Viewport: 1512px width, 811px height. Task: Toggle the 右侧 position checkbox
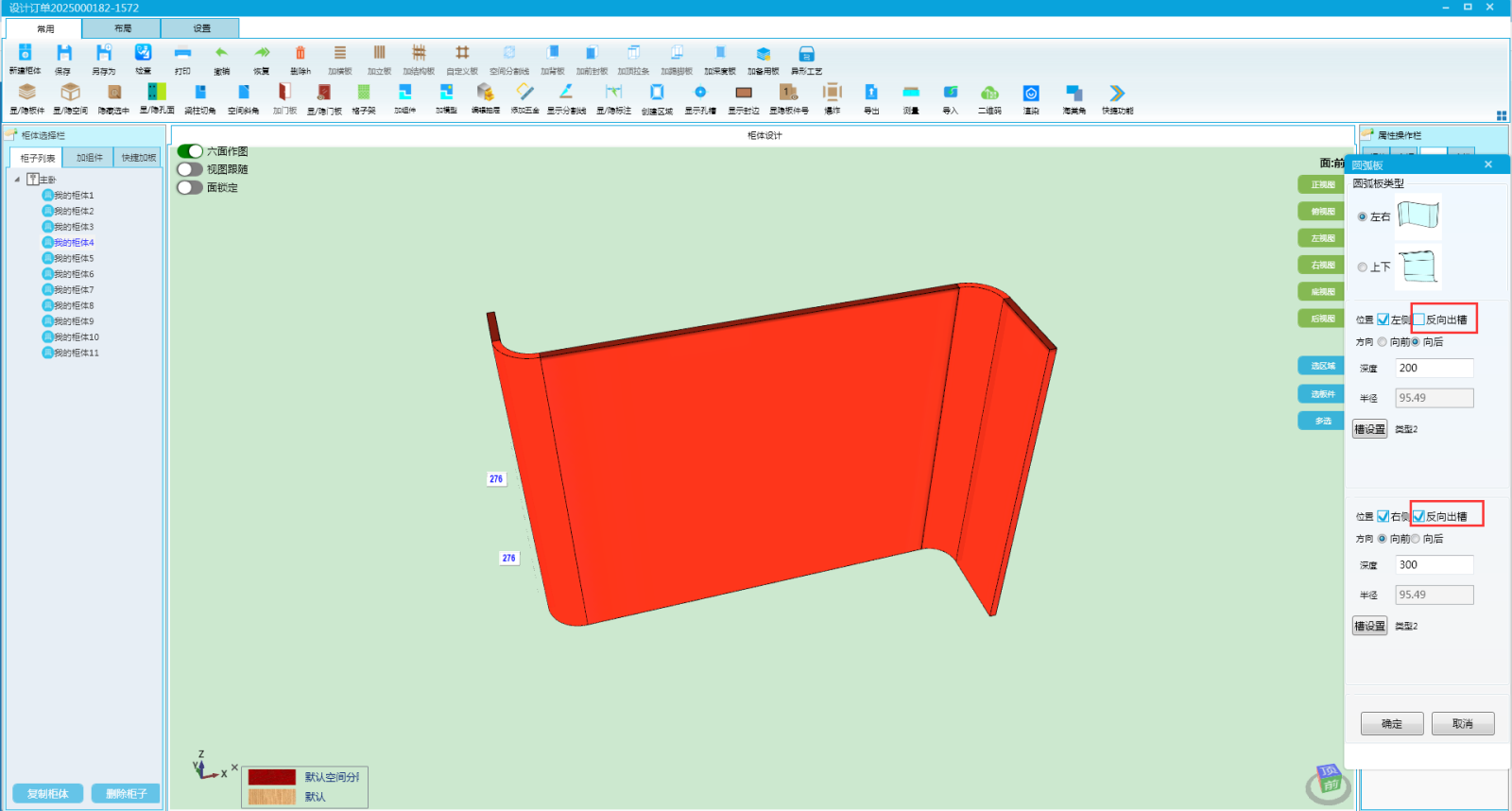pos(1383,516)
